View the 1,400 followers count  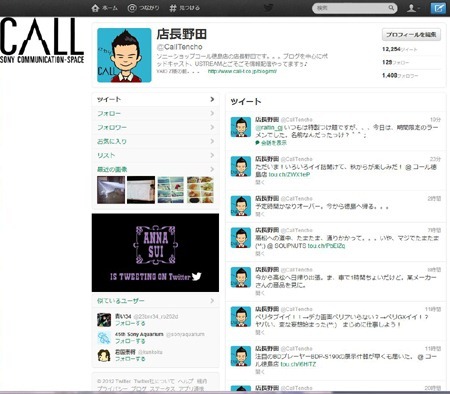pos(400,76)
